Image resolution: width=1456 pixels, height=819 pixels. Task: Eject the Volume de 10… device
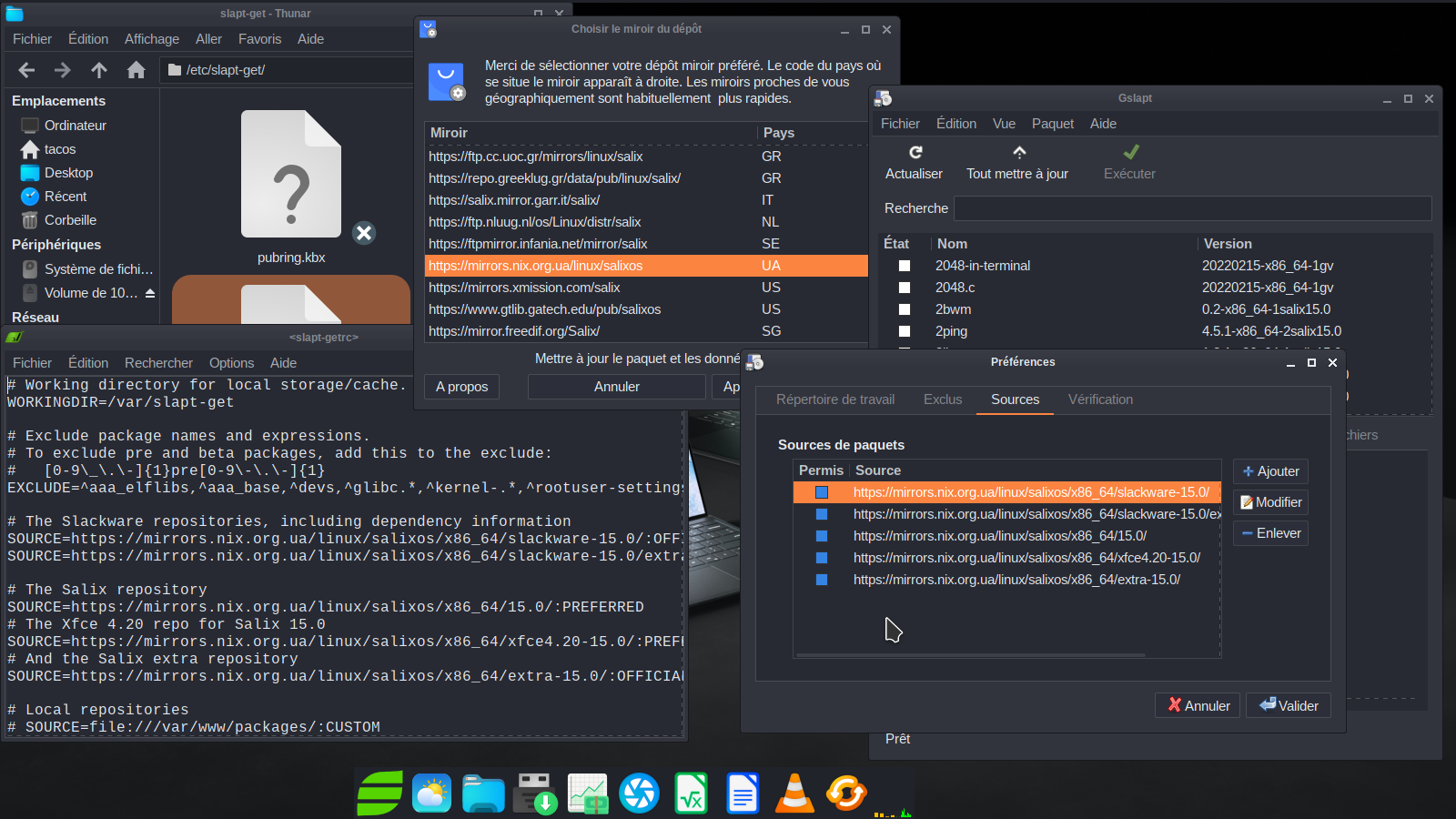click(150, 293)
